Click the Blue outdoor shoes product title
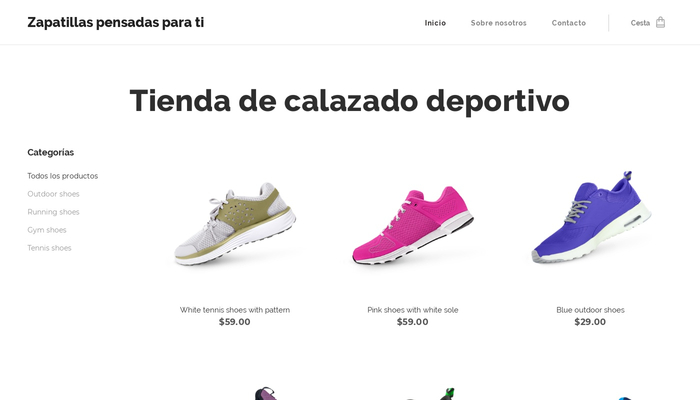700x400 pixels. point(590,310)
